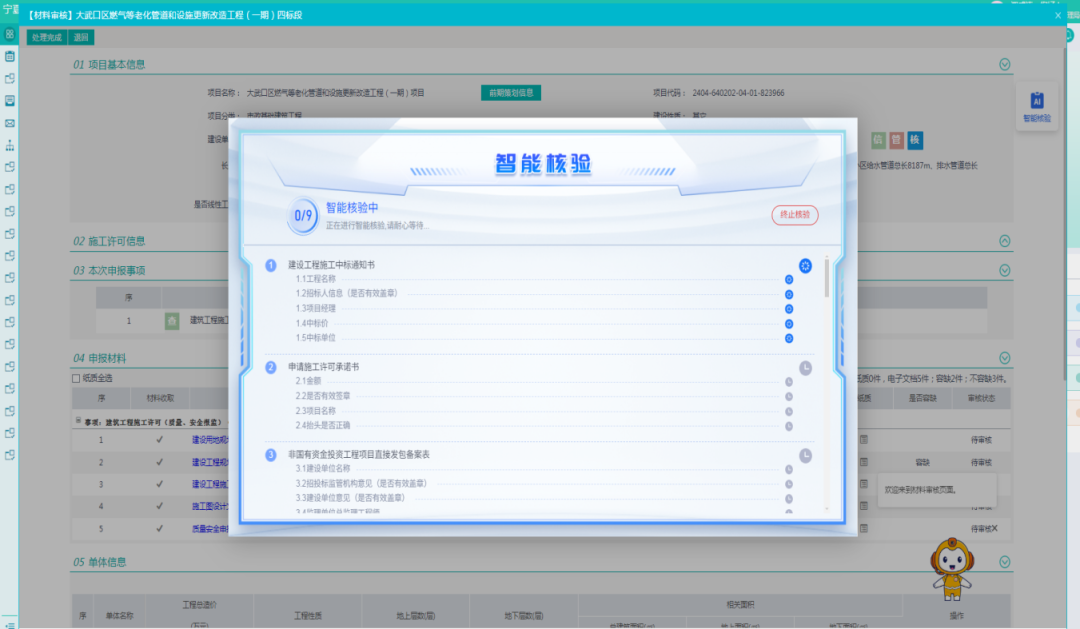Click the grid dashboard icon in sidebar
The width and height of the screenshot is (1080, 629).
pyautogui.click(x=10, y=34)
